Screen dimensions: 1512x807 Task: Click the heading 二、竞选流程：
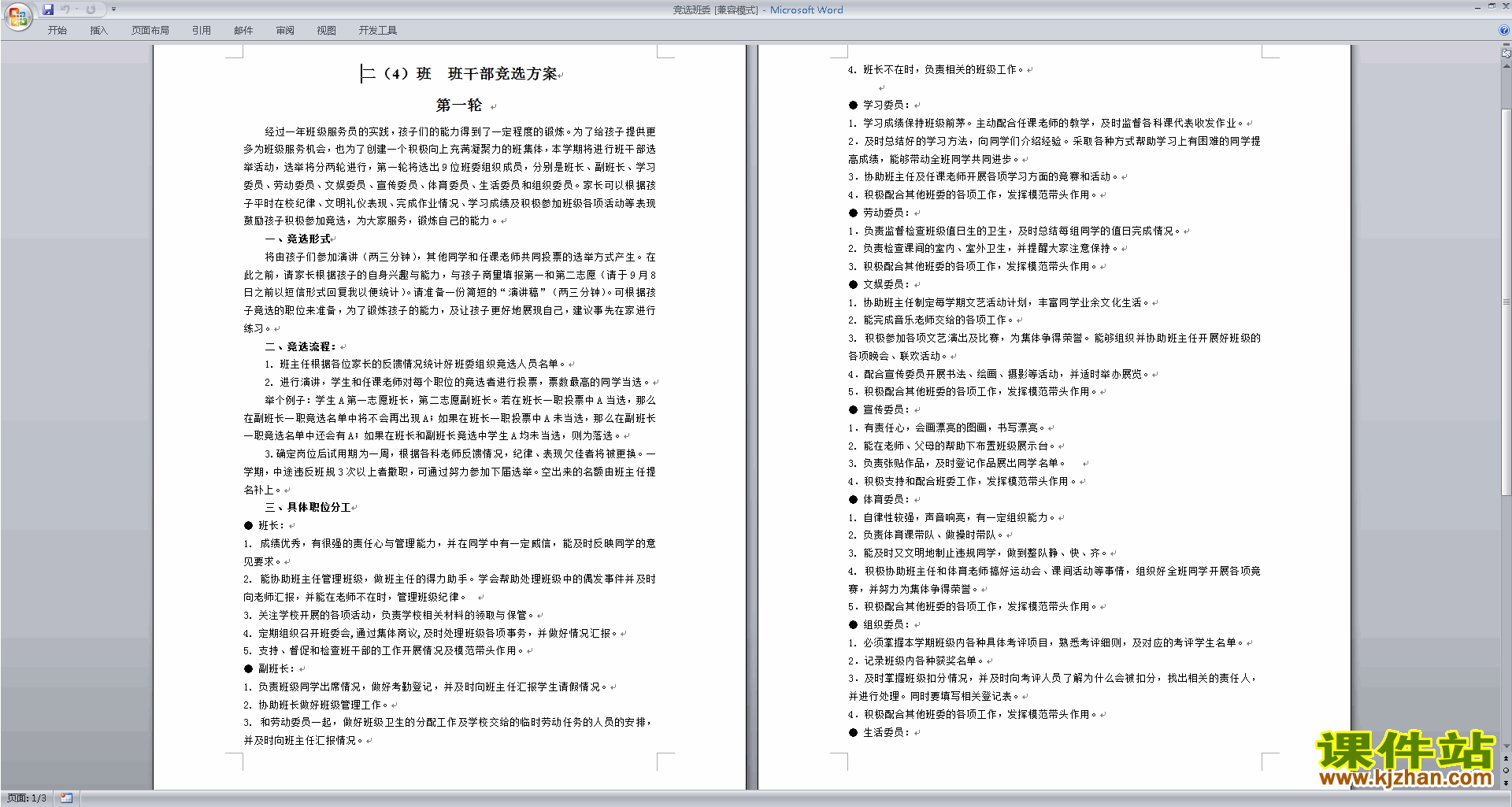tap(301, 346)
